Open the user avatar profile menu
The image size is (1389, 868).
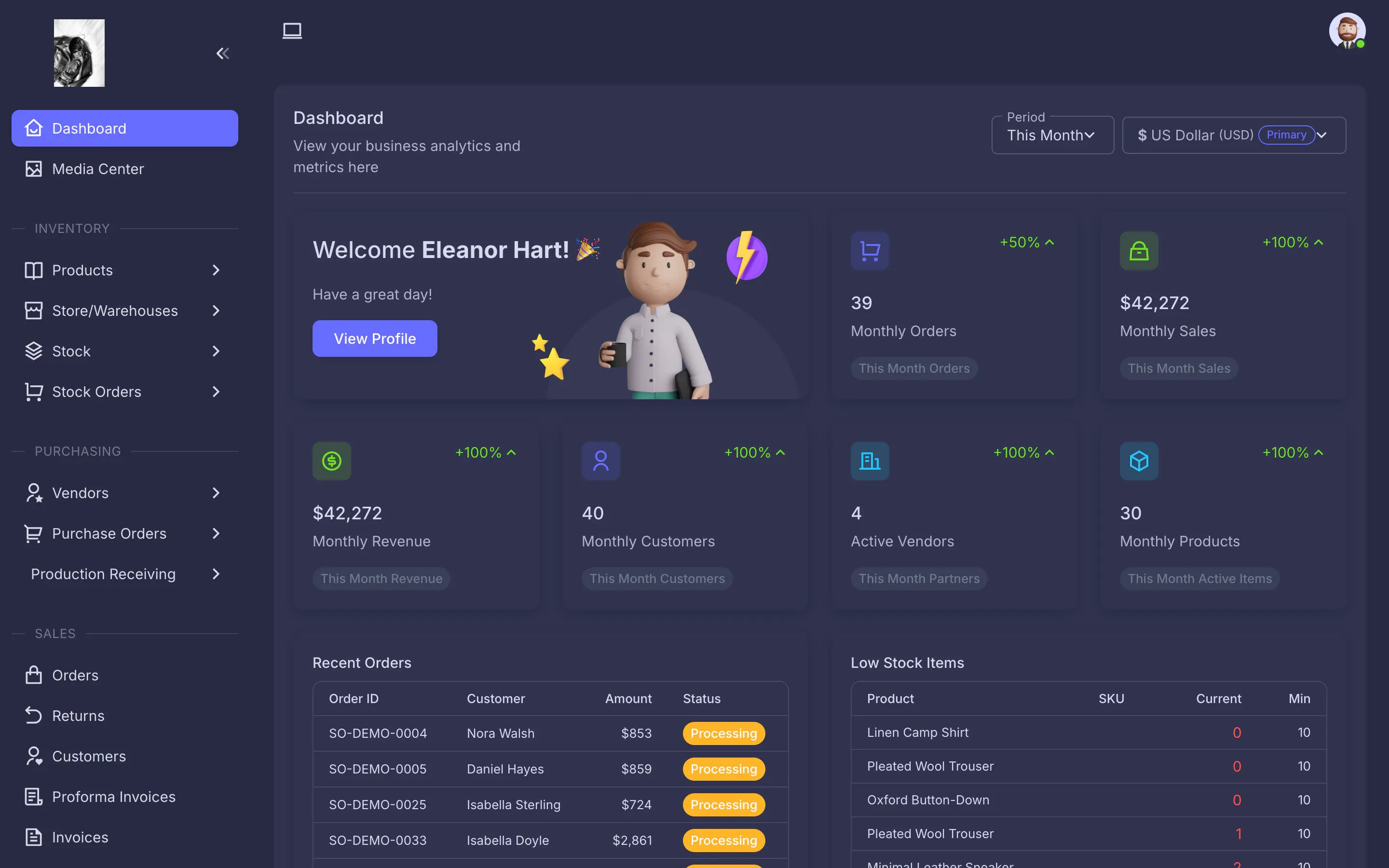click(1347, 31)
